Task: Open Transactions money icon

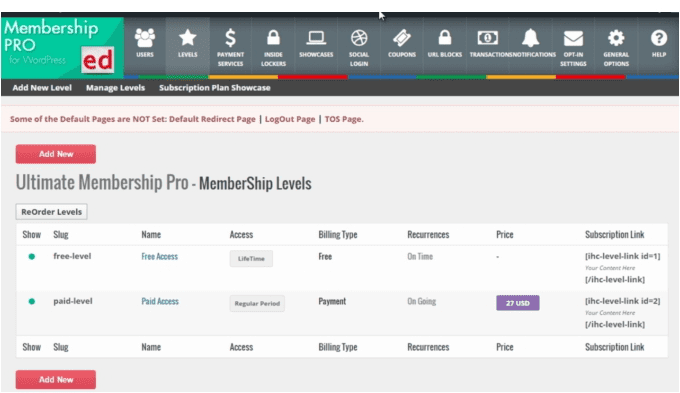Action: 487,38
